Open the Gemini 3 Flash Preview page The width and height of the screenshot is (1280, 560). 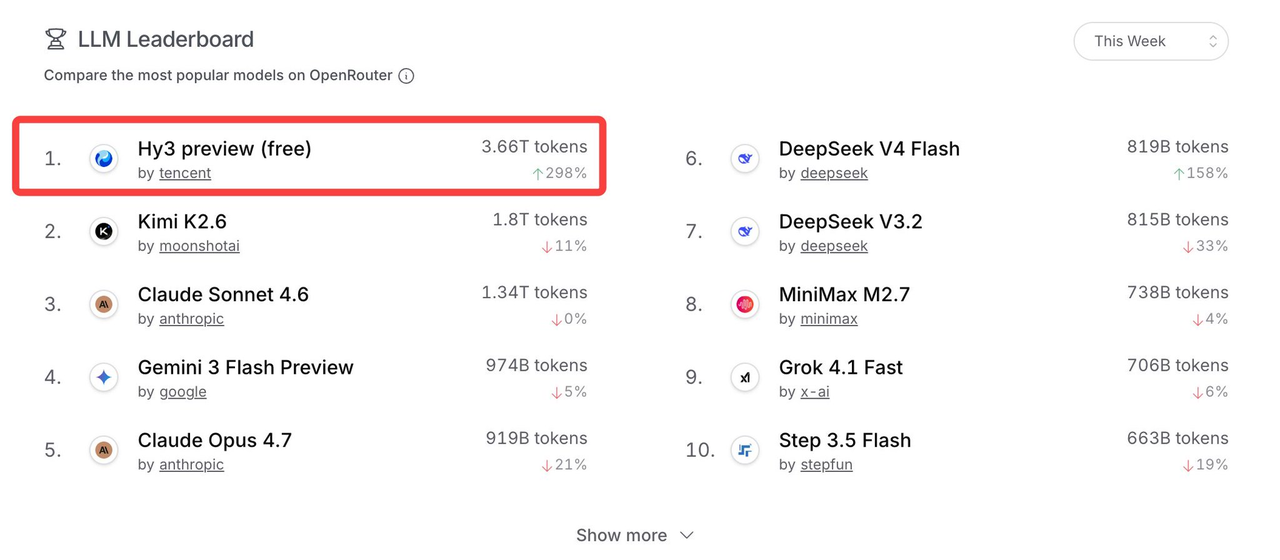246,368
